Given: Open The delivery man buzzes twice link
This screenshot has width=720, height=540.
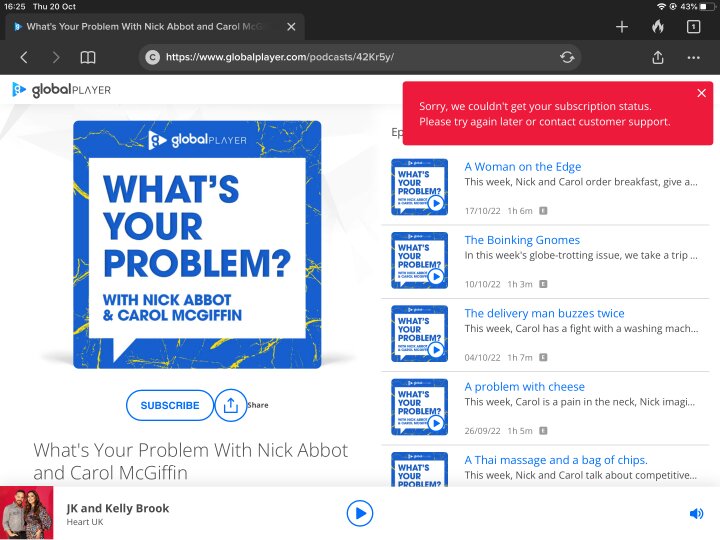Looking at the screenshot, I should (544, 314).
